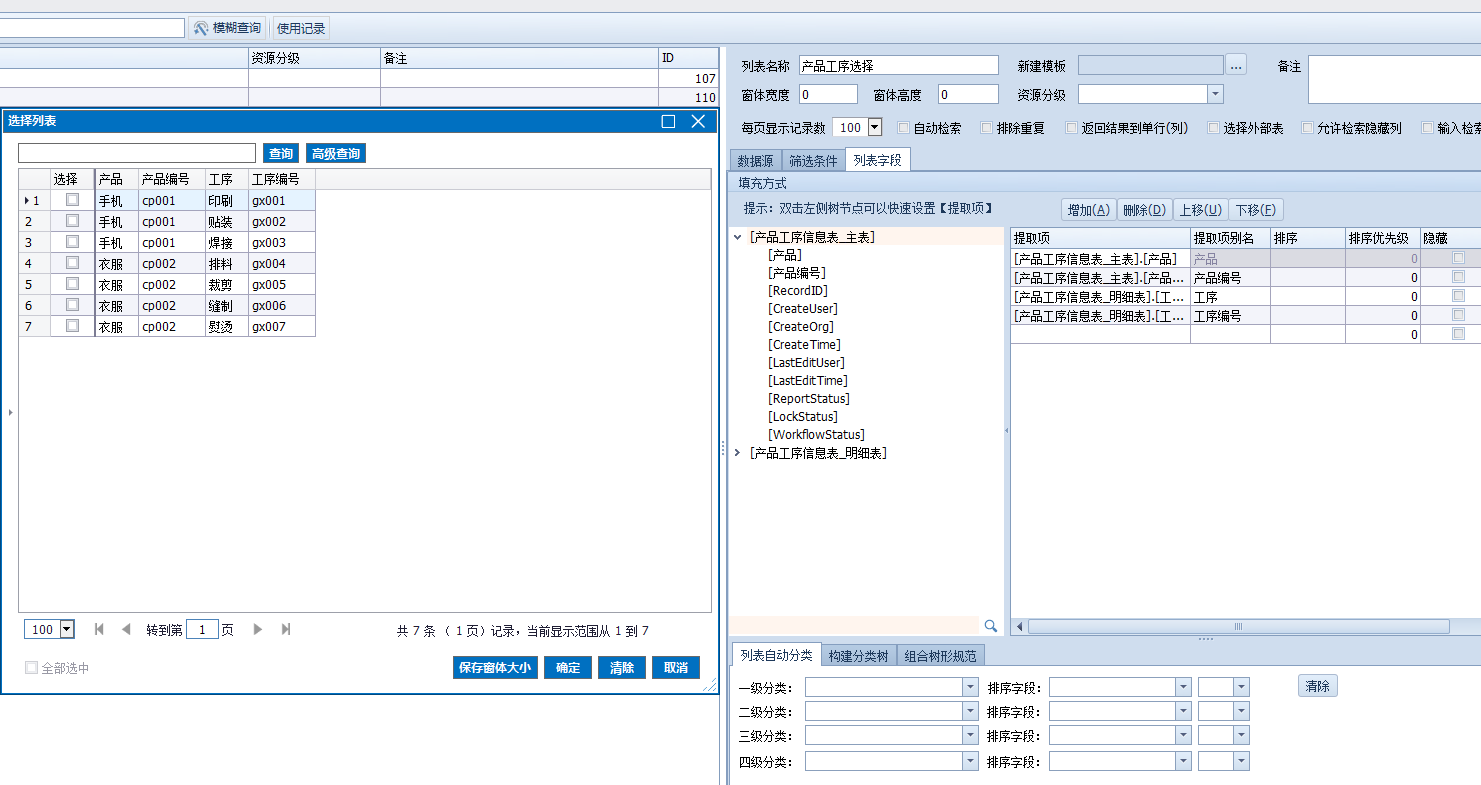Go to previous page arrow in pager
1481x785 pixels.
pyautogui.click(x=126, y=629)
